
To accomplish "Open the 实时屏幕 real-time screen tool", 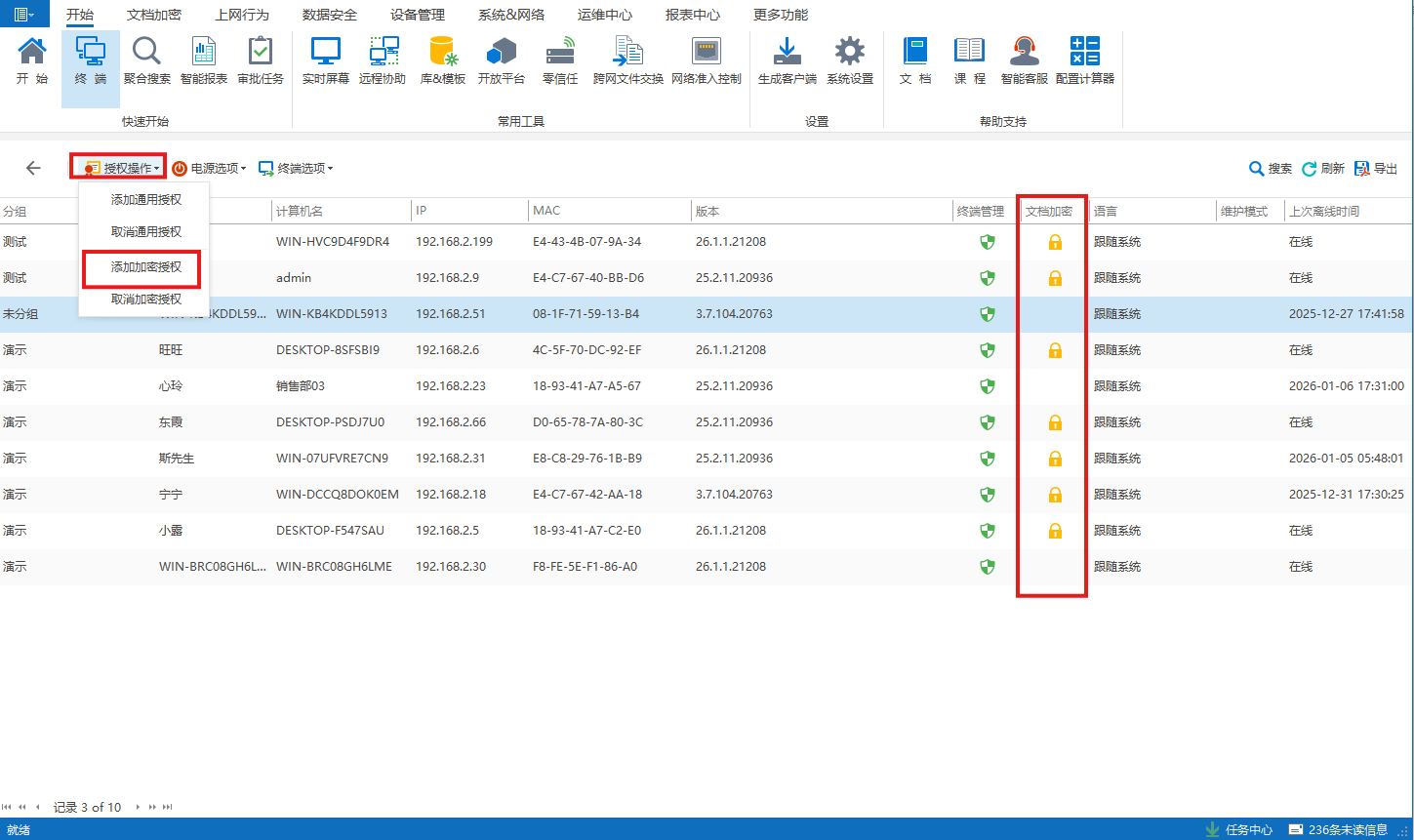I will (325, 60).
